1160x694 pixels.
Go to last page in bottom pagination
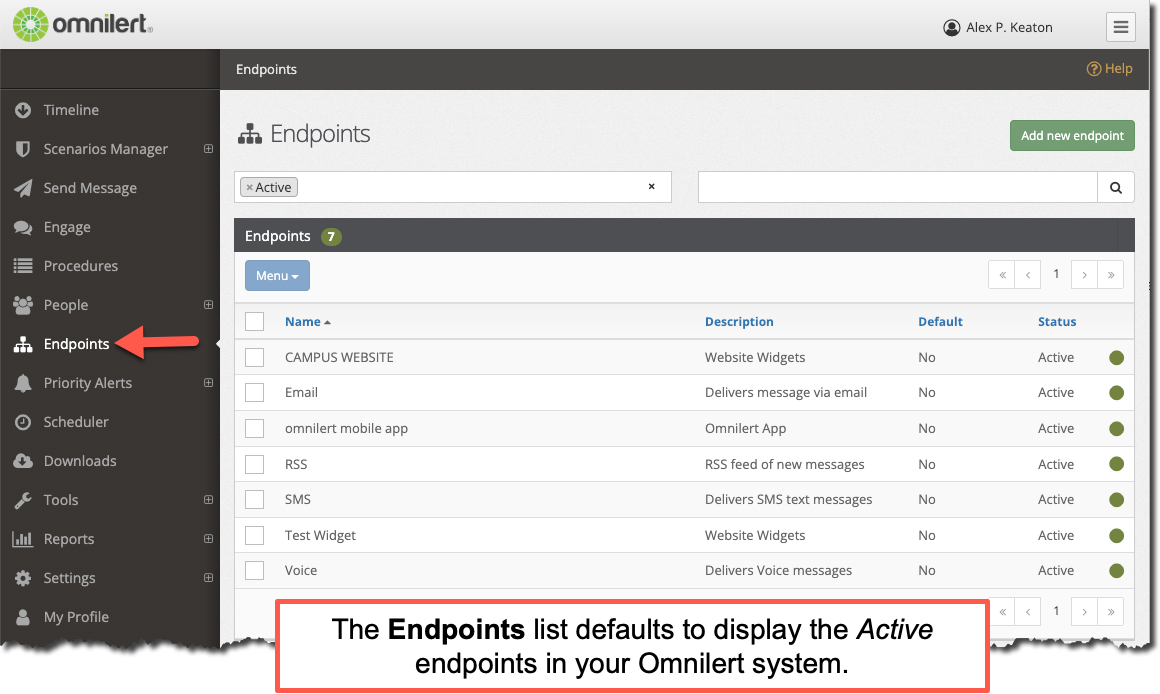(x=1110, y=612)
